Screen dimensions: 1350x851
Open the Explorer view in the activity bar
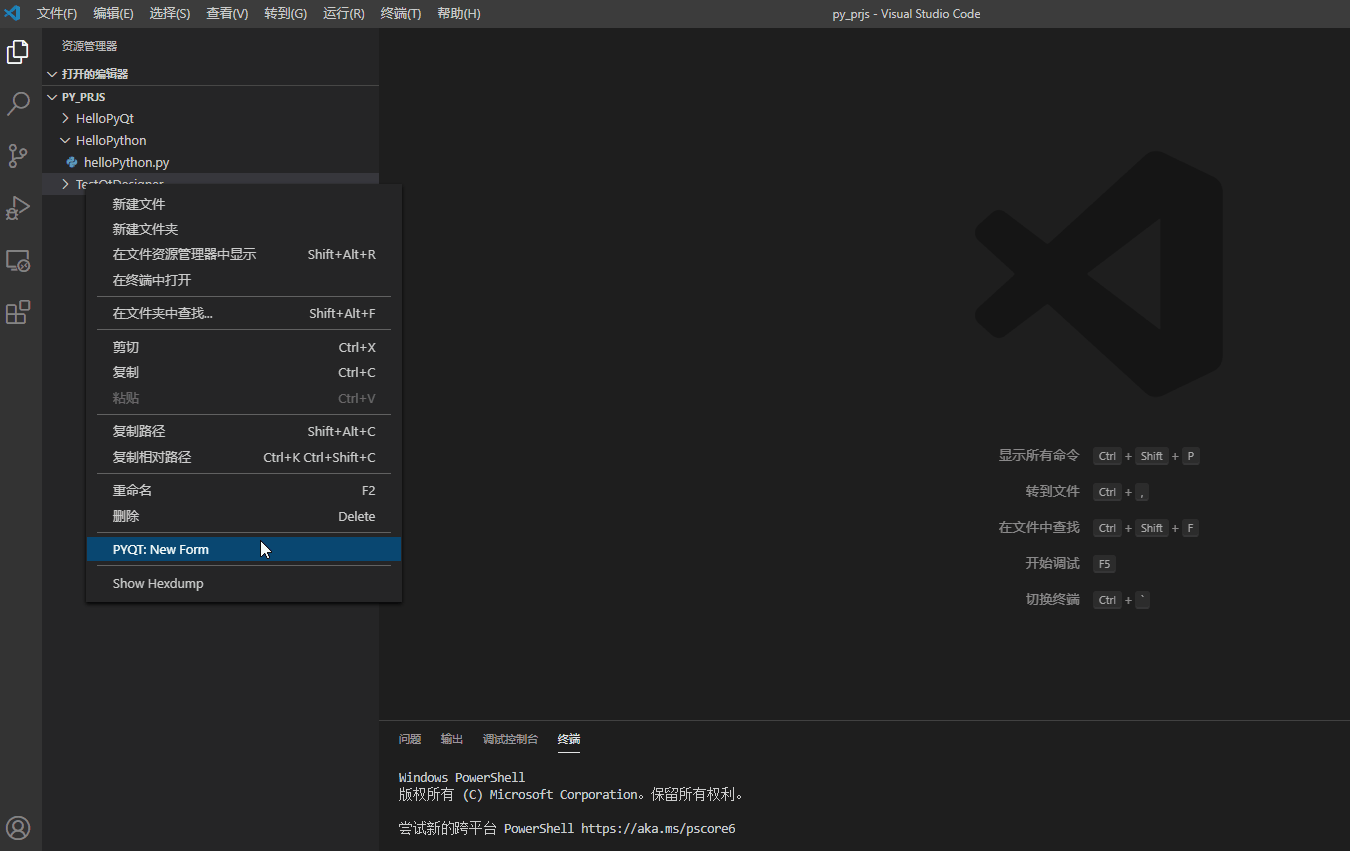[17, 51]
